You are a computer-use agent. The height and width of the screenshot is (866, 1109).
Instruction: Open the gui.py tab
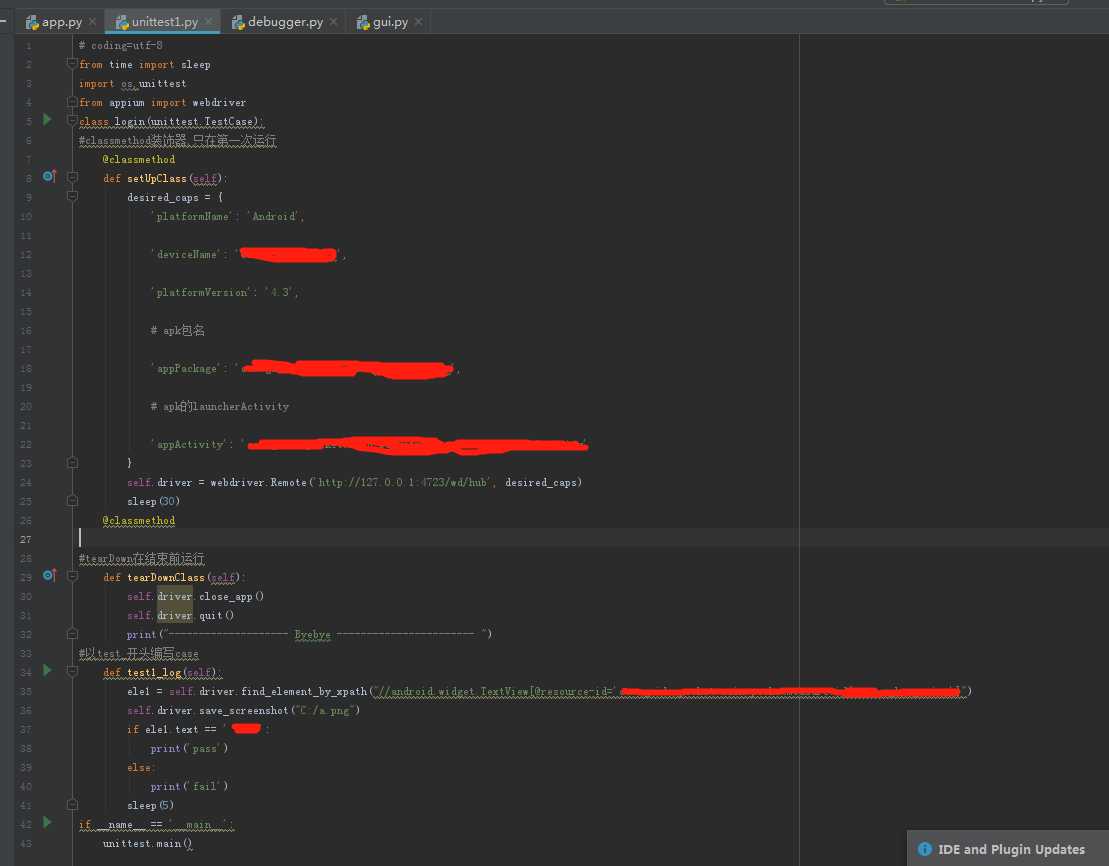coord(390,22)
